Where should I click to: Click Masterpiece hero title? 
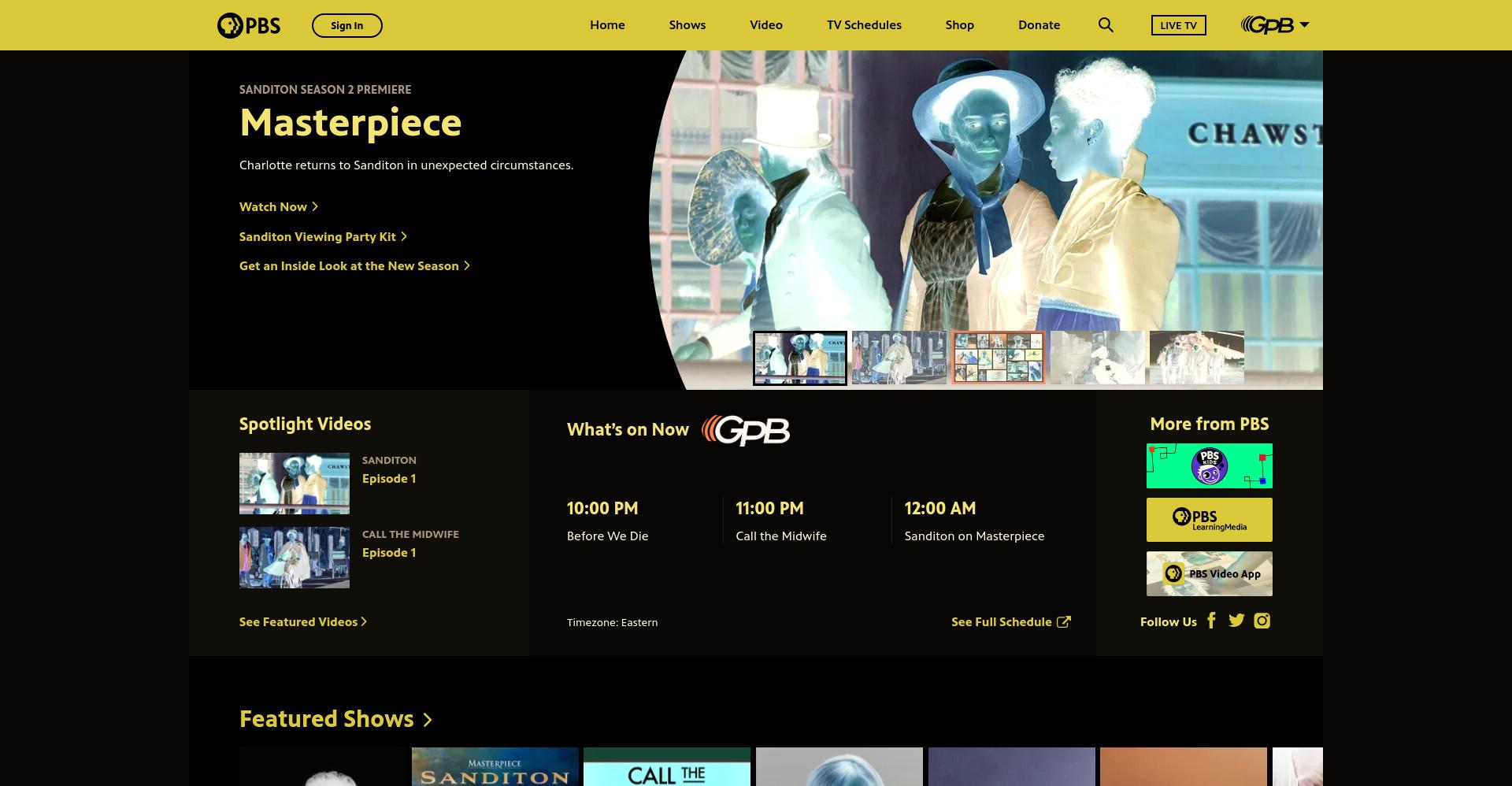(x=350, y=123)
